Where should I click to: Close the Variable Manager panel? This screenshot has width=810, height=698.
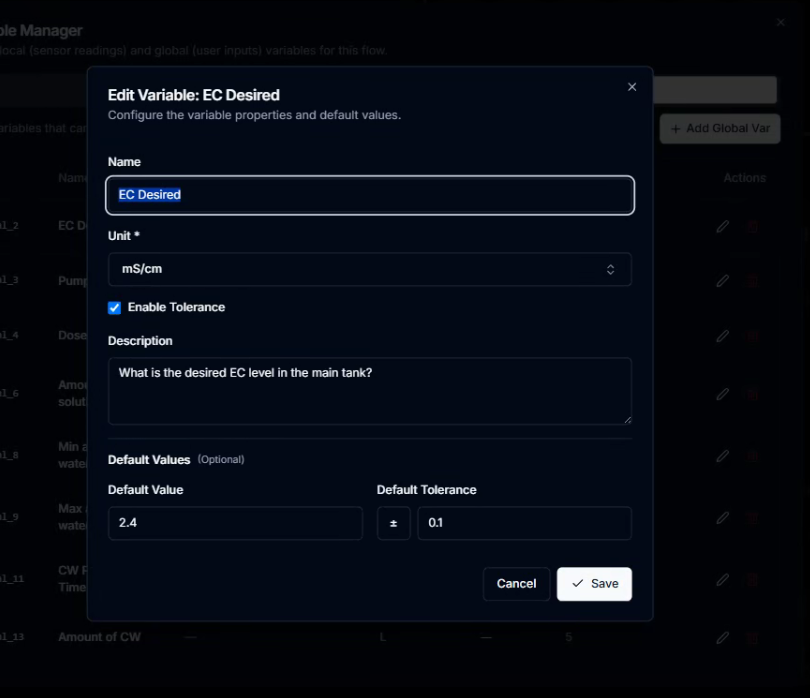click(x=781, y=22)
